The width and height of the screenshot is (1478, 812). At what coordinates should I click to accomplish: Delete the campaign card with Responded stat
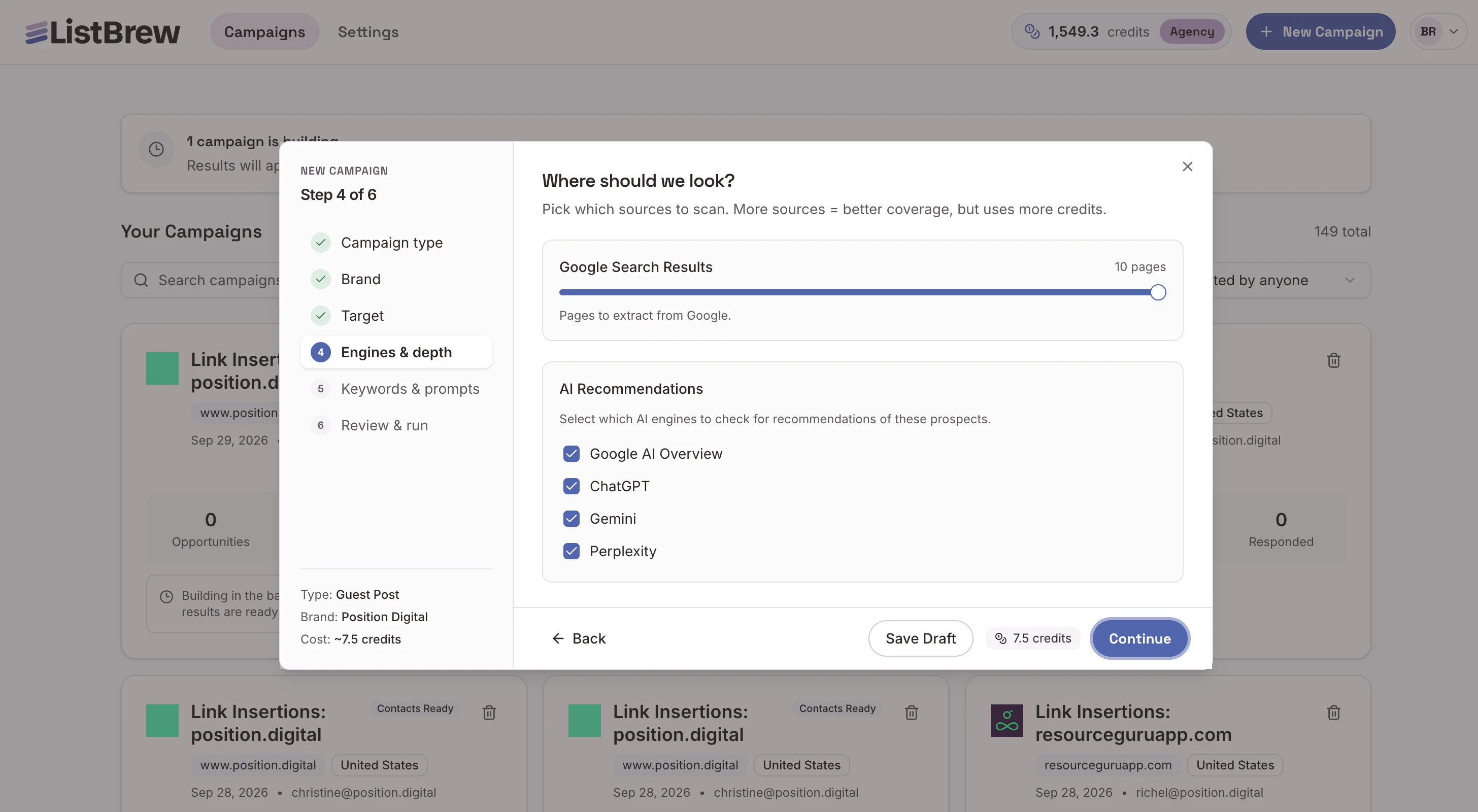click(x=1333, y=360)
